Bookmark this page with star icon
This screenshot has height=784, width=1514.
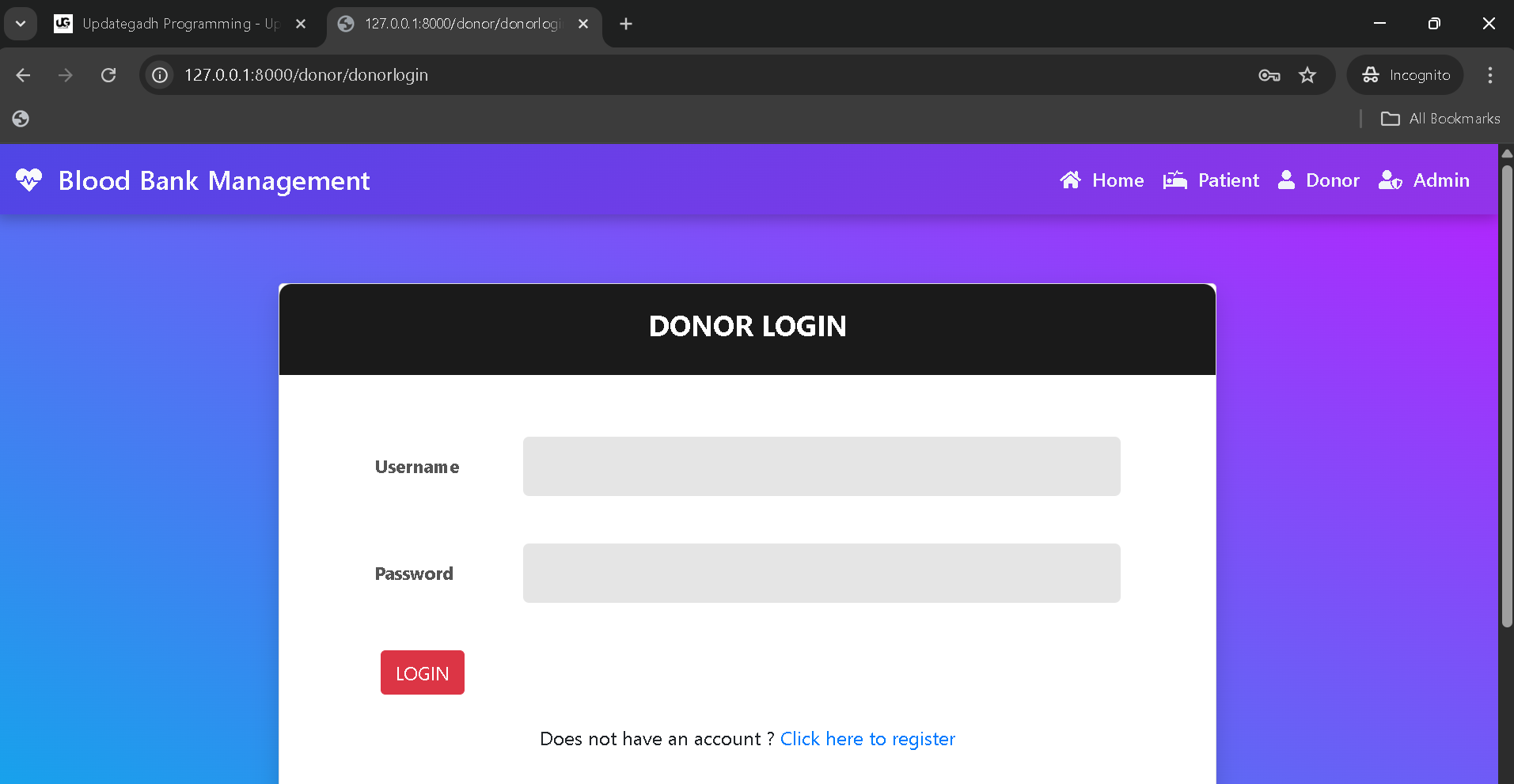coord(1307,75)
